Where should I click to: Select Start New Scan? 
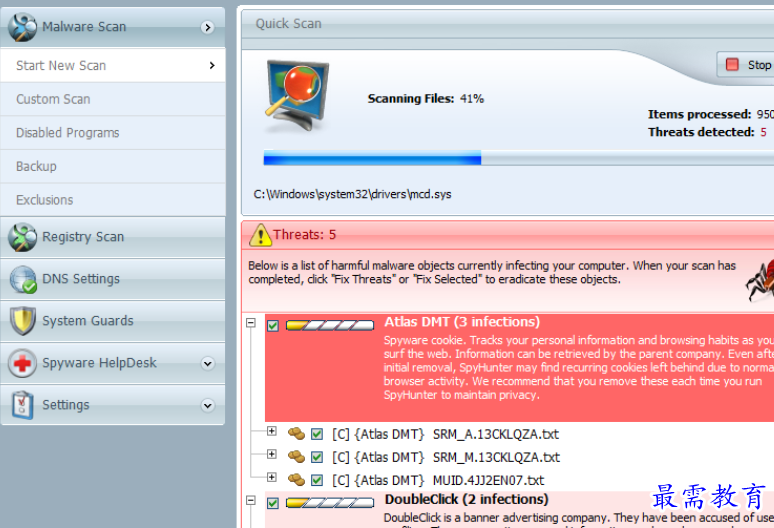click(x=113, y=65)
